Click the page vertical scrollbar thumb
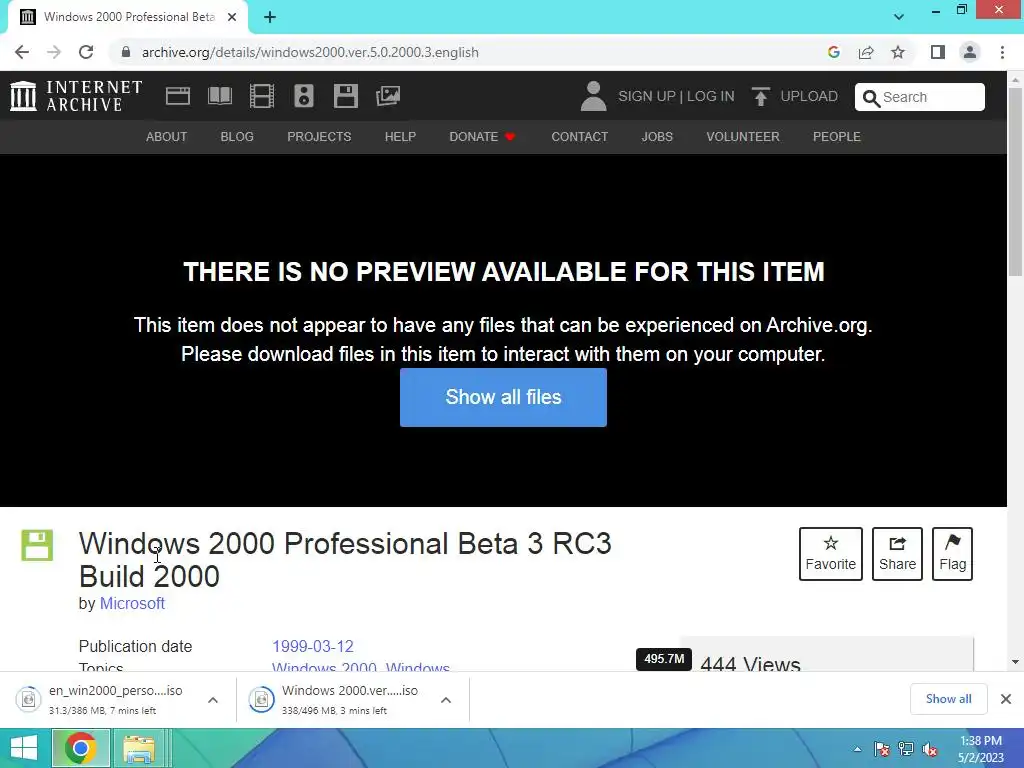The width and height of the screenshot is (1024, 768). 1015,182
